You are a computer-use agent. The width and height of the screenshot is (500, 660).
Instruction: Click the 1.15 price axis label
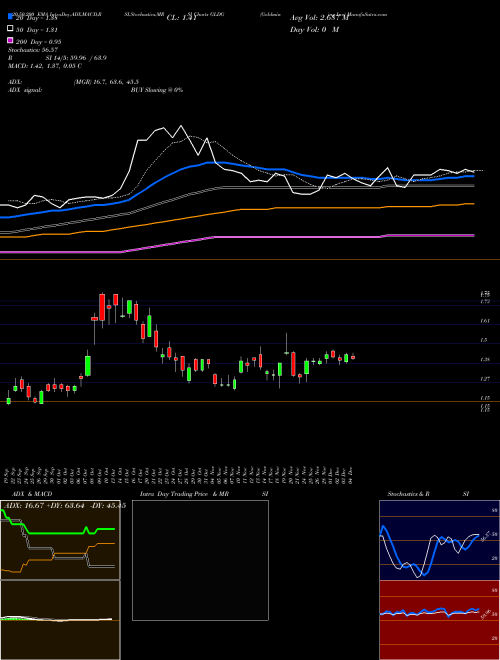[484, 398]
